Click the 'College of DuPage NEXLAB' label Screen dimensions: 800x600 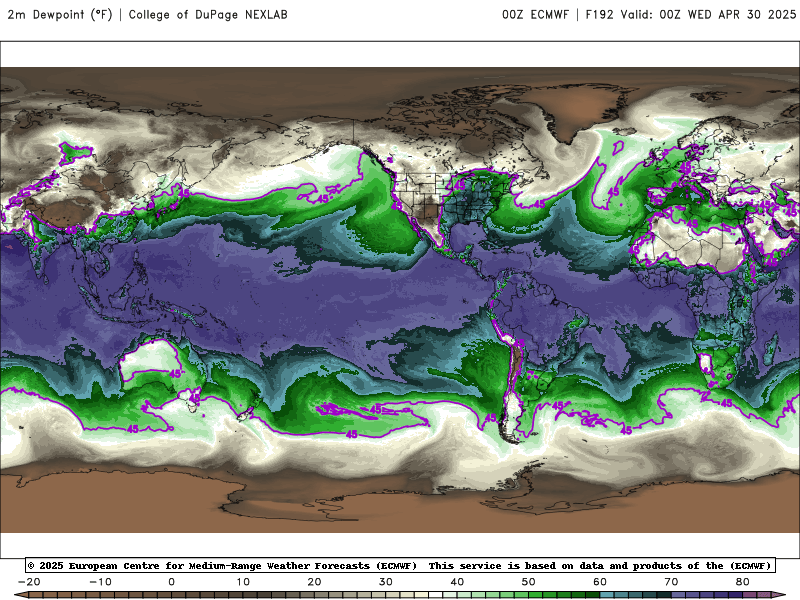tap(208, 15)
